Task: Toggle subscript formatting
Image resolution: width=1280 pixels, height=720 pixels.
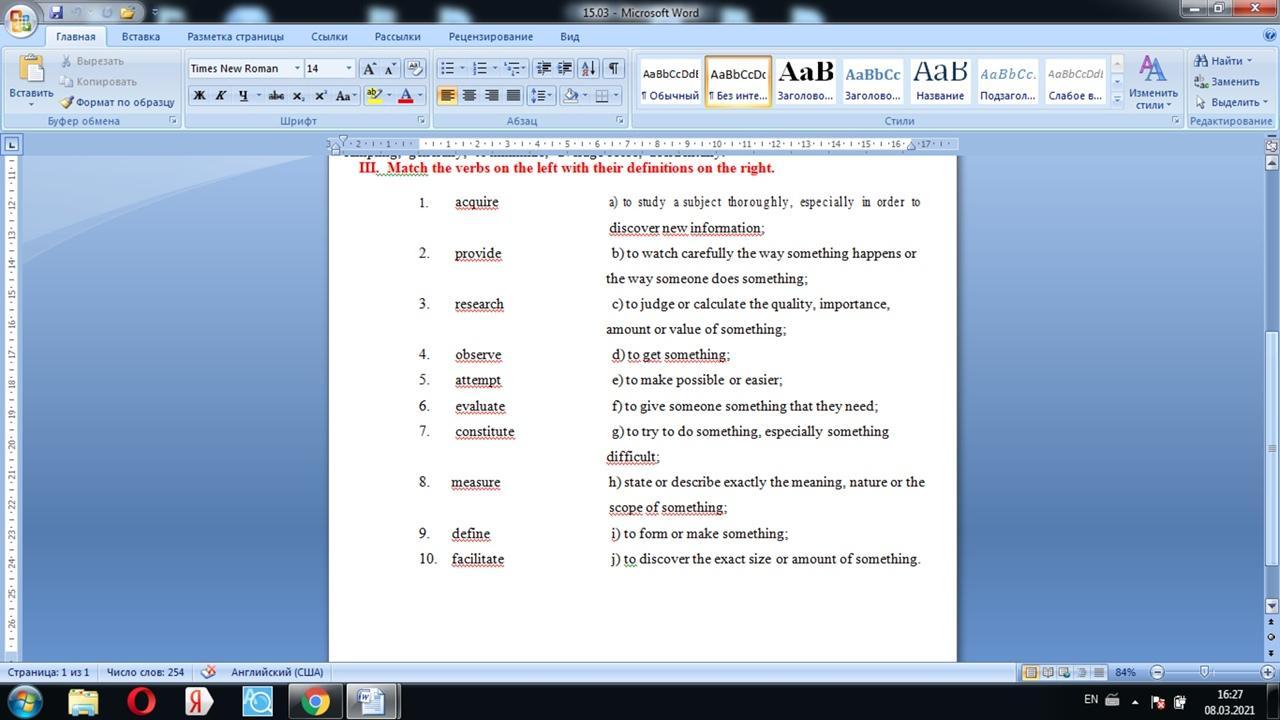Action: pyautogui.click(x=299, y=96)
